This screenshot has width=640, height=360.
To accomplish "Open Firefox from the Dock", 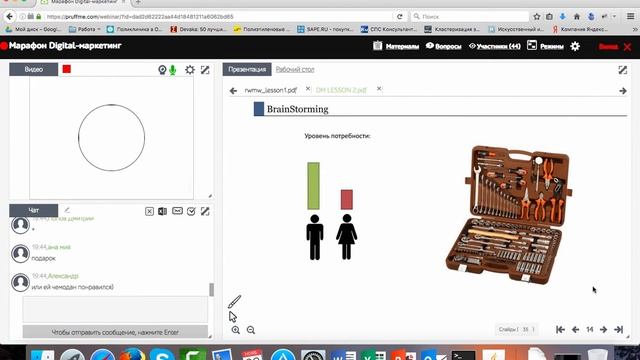I will (132, 354).
